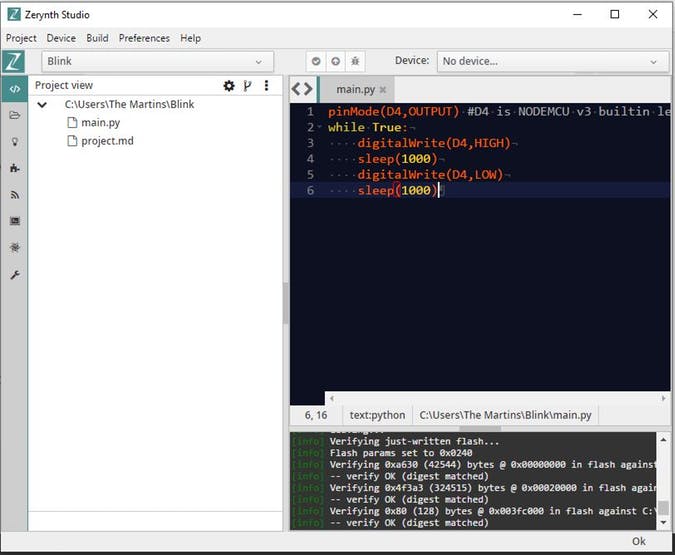The height and width of the screenshot is (555, 675).
Task: Click the text:python status entry
Action: click(377, 415)
